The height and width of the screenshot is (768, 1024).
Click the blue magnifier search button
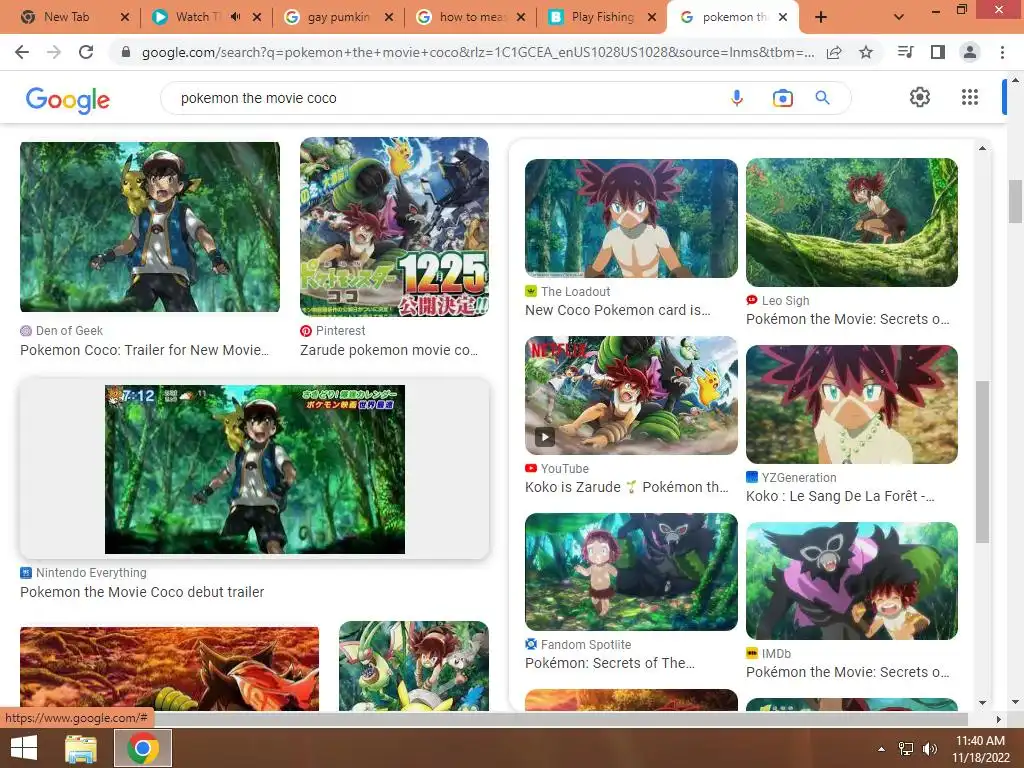coord(822,98)
